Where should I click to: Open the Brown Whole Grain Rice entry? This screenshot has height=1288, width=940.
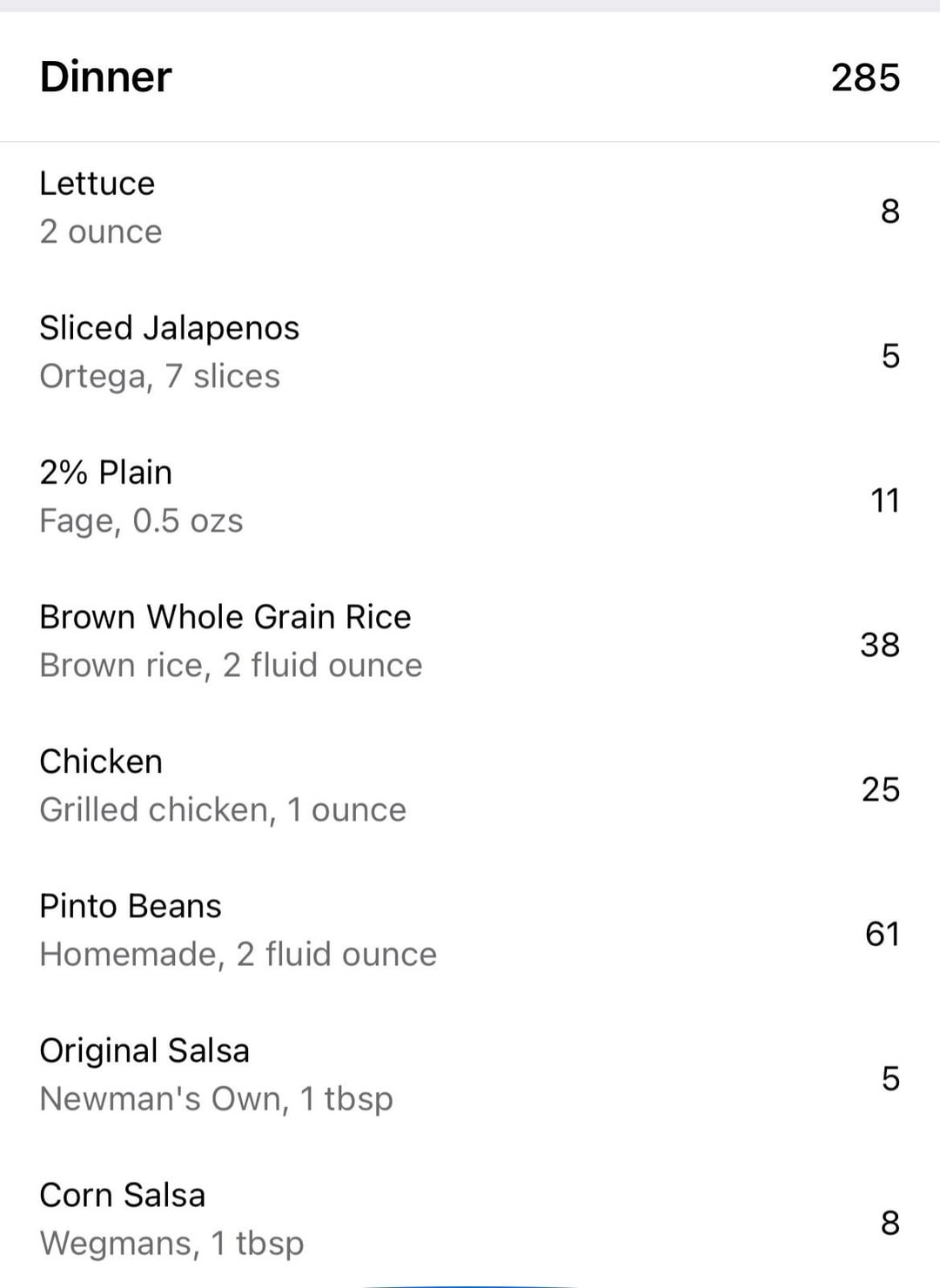[470, 641]
